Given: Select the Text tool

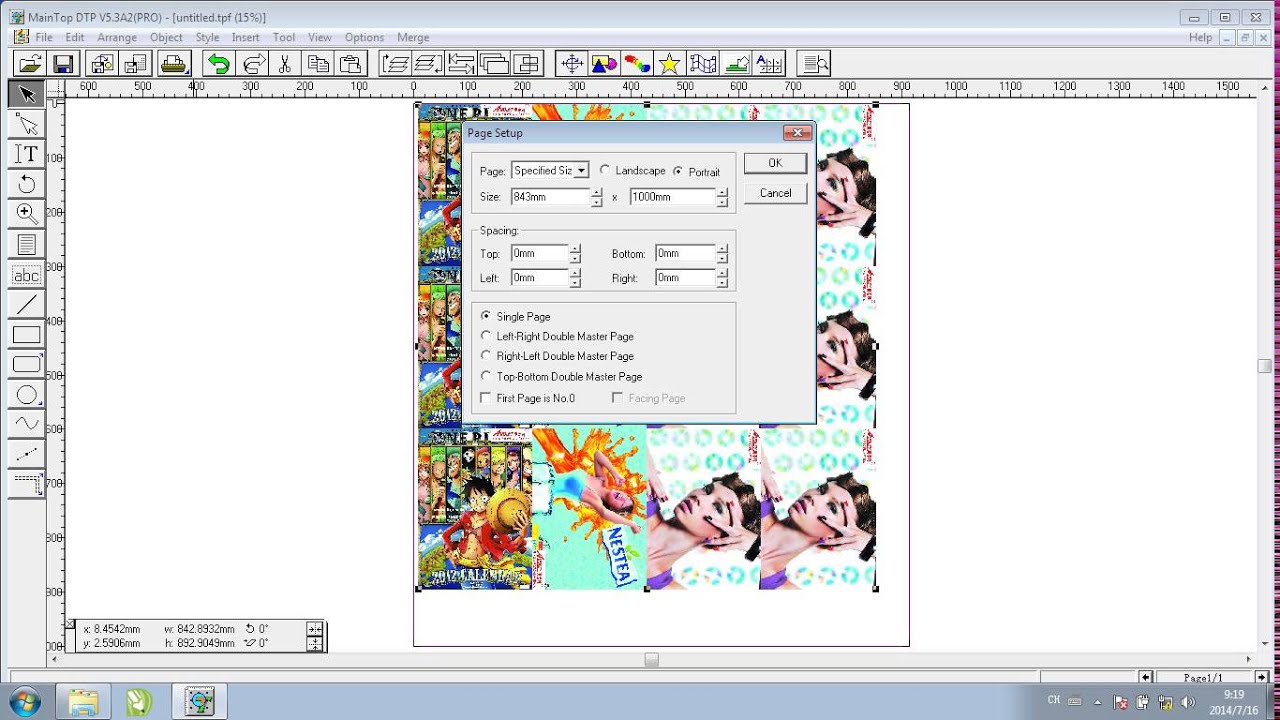Looking at the screenshot, I should tap(27, 154).
